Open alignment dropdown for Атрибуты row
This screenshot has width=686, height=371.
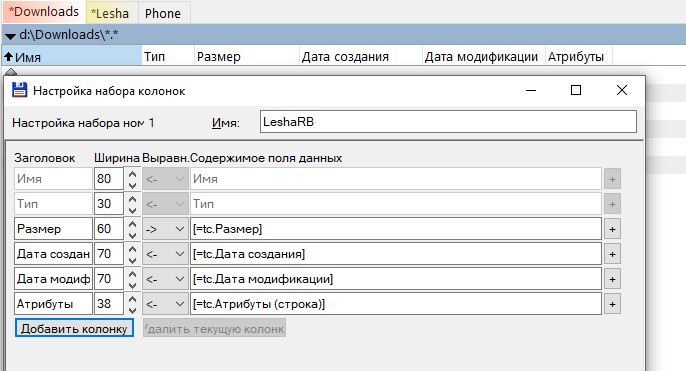click(165, 304)
